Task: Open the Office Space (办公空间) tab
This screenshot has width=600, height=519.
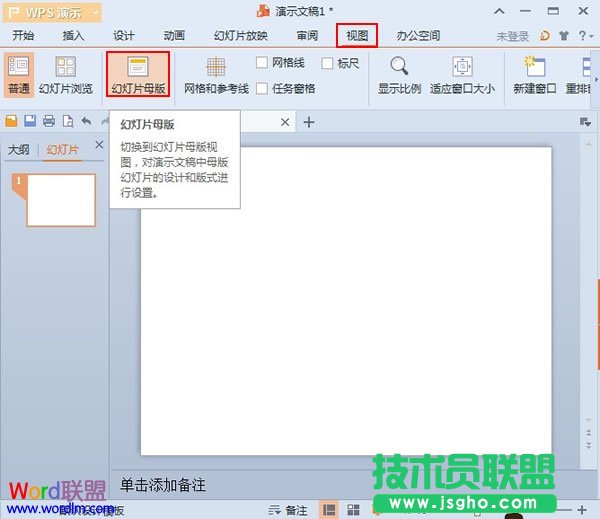Action: (418, 36)
